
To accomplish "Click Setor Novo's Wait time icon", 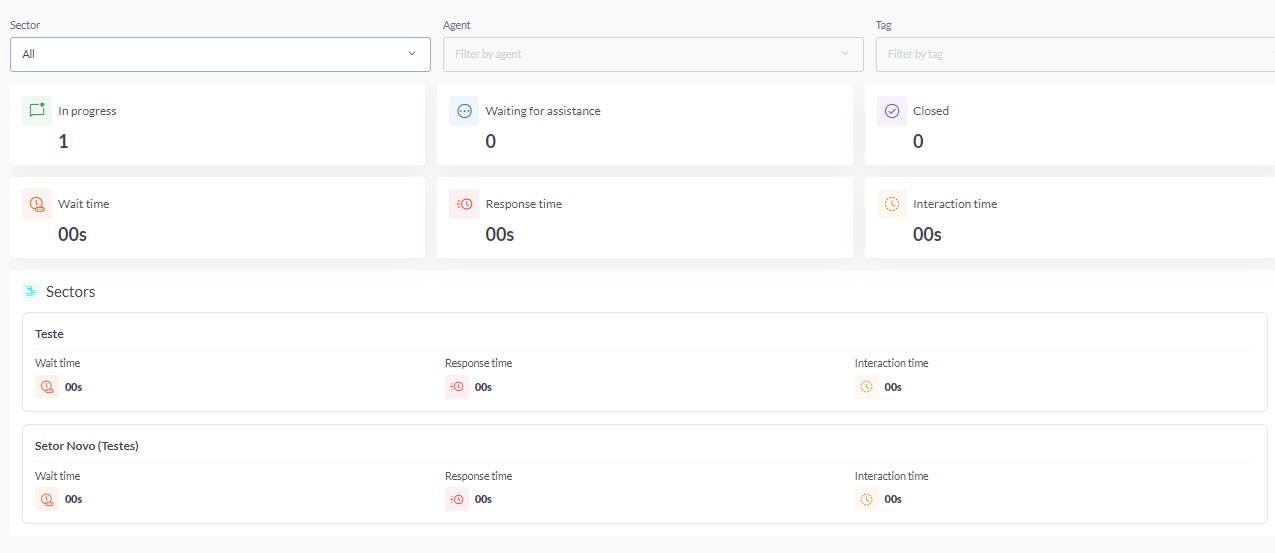I will pos(47,499).
